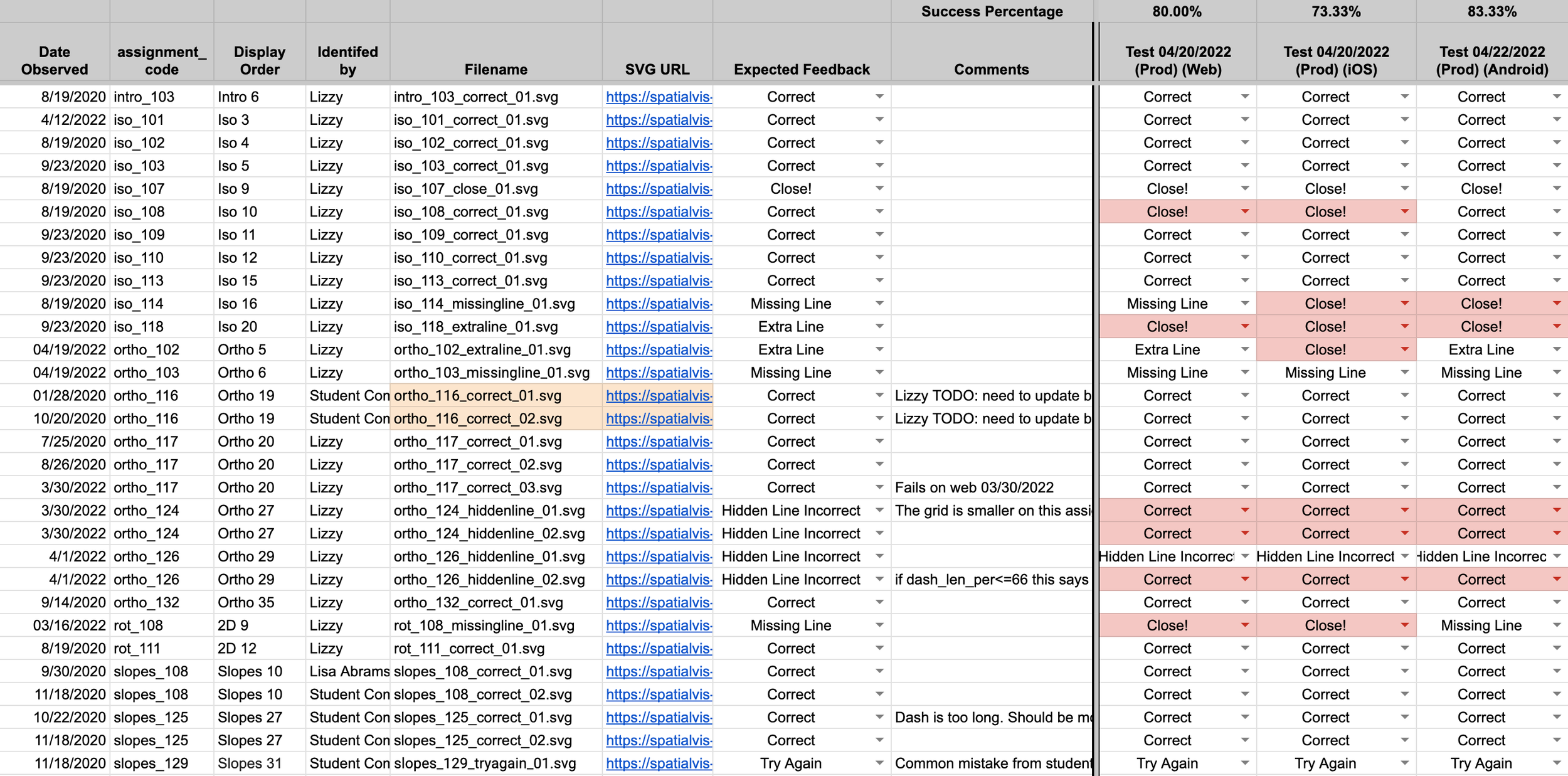Select the Lisa Abrams identified-by cell
Screen dimensions: 1568x776
pyautogui.click(x=347, y=672)
